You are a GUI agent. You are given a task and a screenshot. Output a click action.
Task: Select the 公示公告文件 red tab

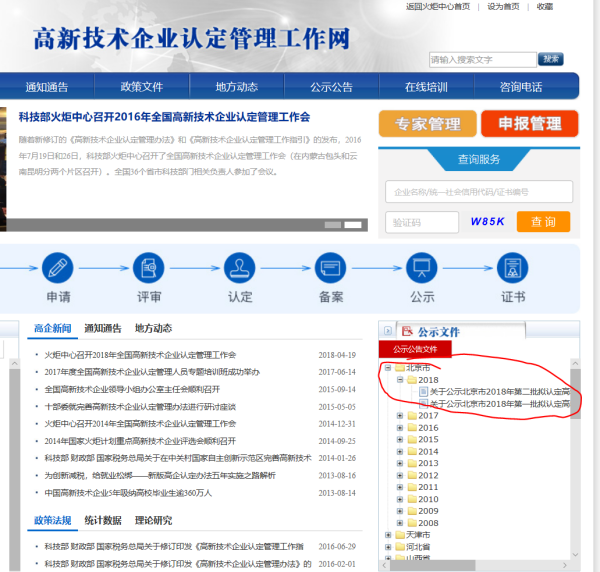(415, 349)
